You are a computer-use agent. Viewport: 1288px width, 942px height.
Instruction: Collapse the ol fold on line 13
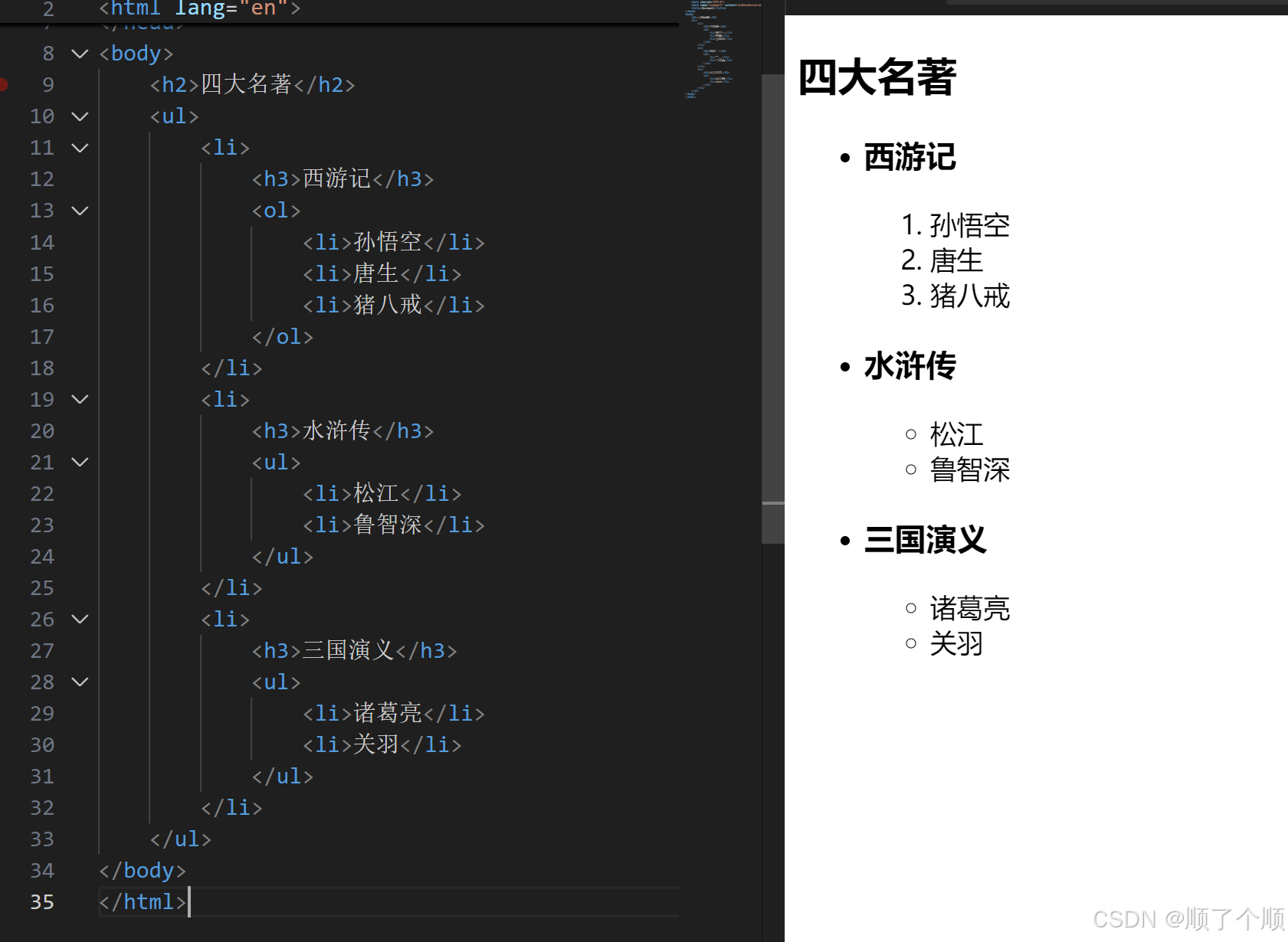click(x=80, y=211)
